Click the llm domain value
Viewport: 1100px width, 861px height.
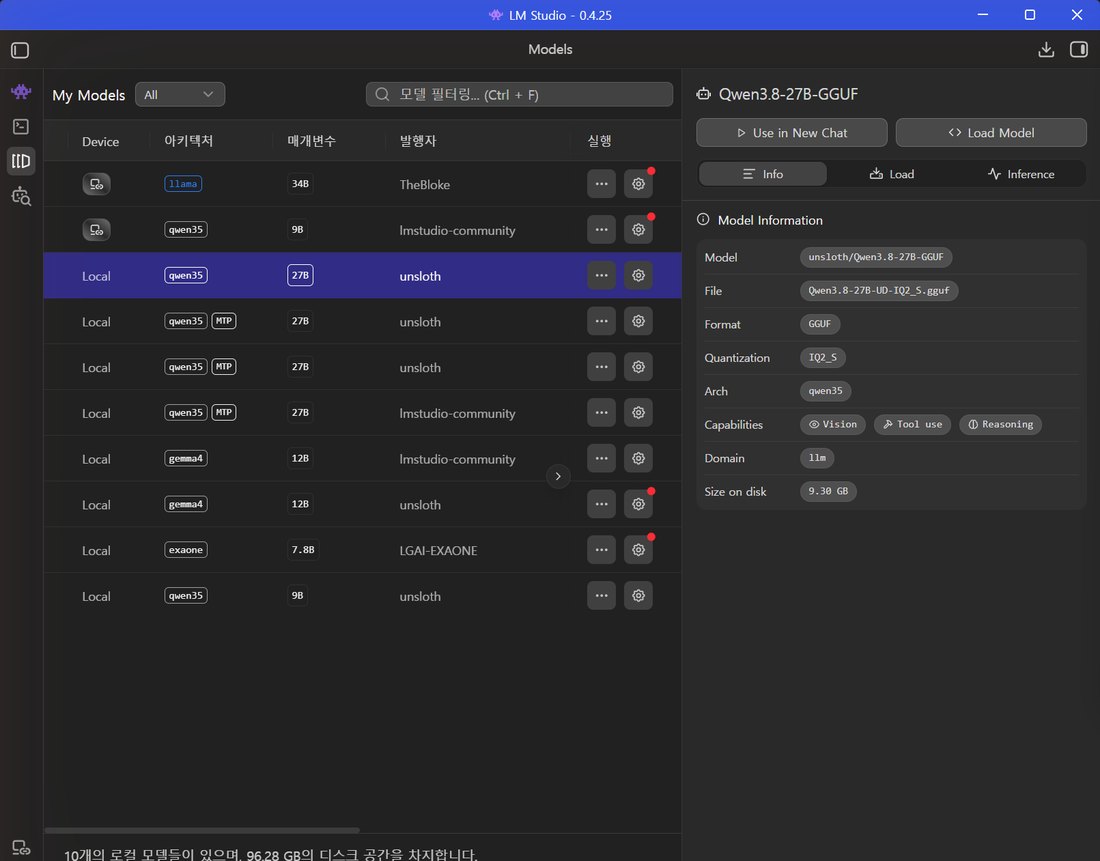tap(817, 458)
